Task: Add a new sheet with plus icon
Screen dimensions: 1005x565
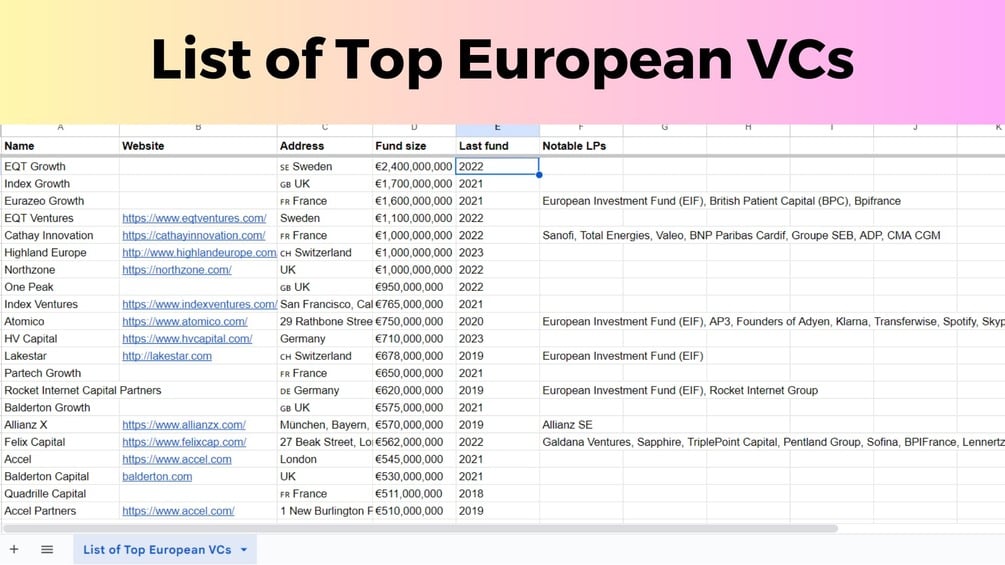Action: click(13, 550)
